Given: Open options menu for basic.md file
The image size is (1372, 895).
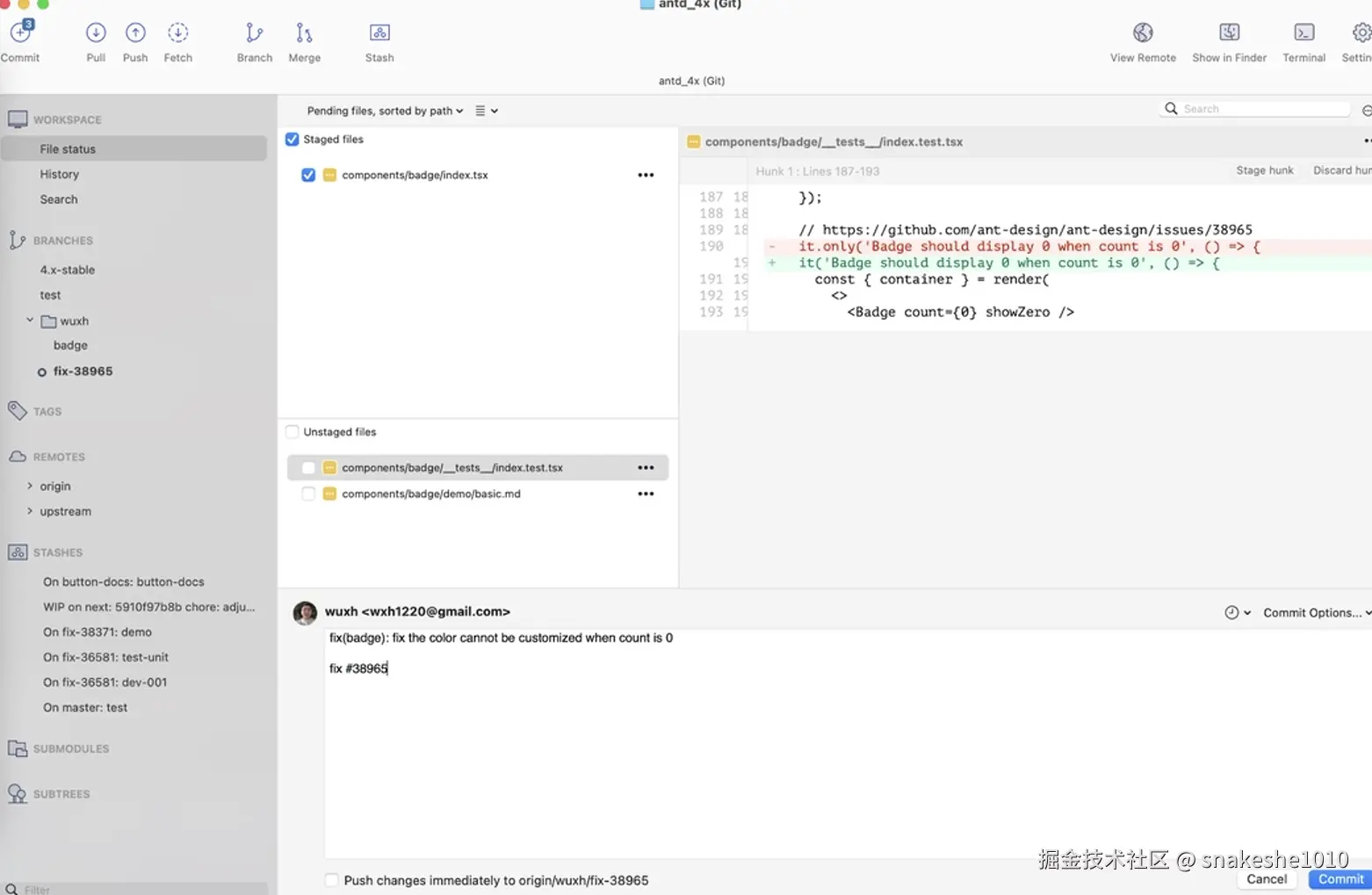Looking at the screenshot, I should [x=646, y=494].
